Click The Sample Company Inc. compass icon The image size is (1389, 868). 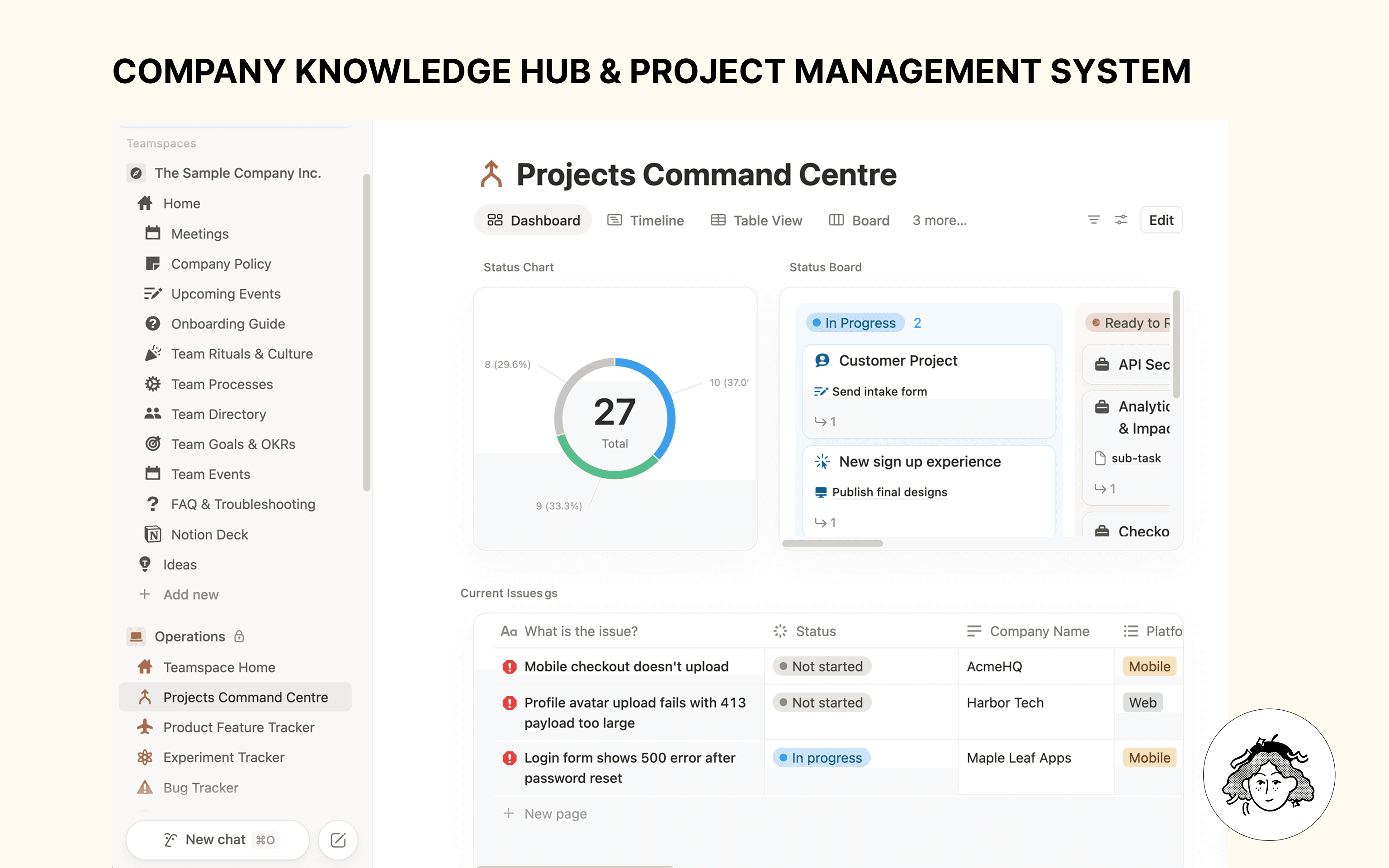136,173
